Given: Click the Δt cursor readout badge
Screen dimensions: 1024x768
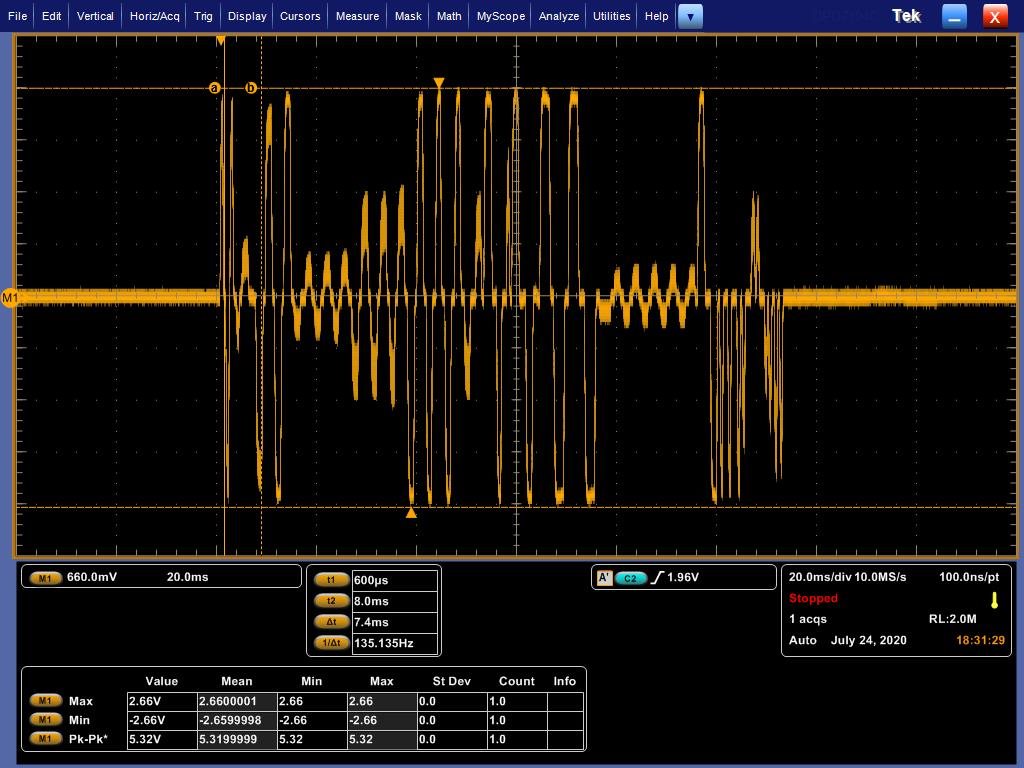Looking at the screenshot, I should tap(331, 622).
